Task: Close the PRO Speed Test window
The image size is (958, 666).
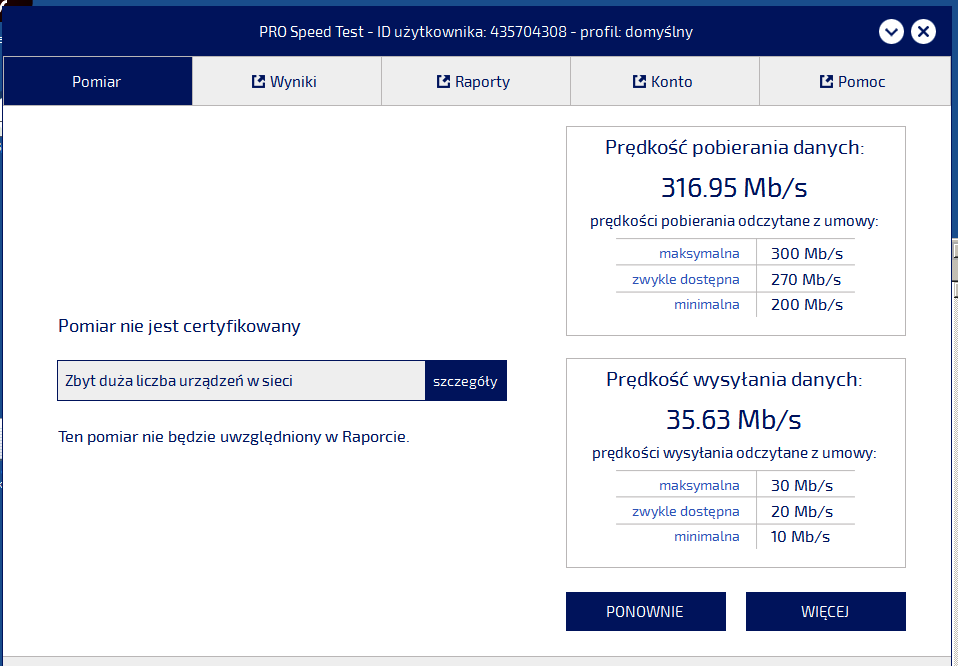Action: (923, 32)
